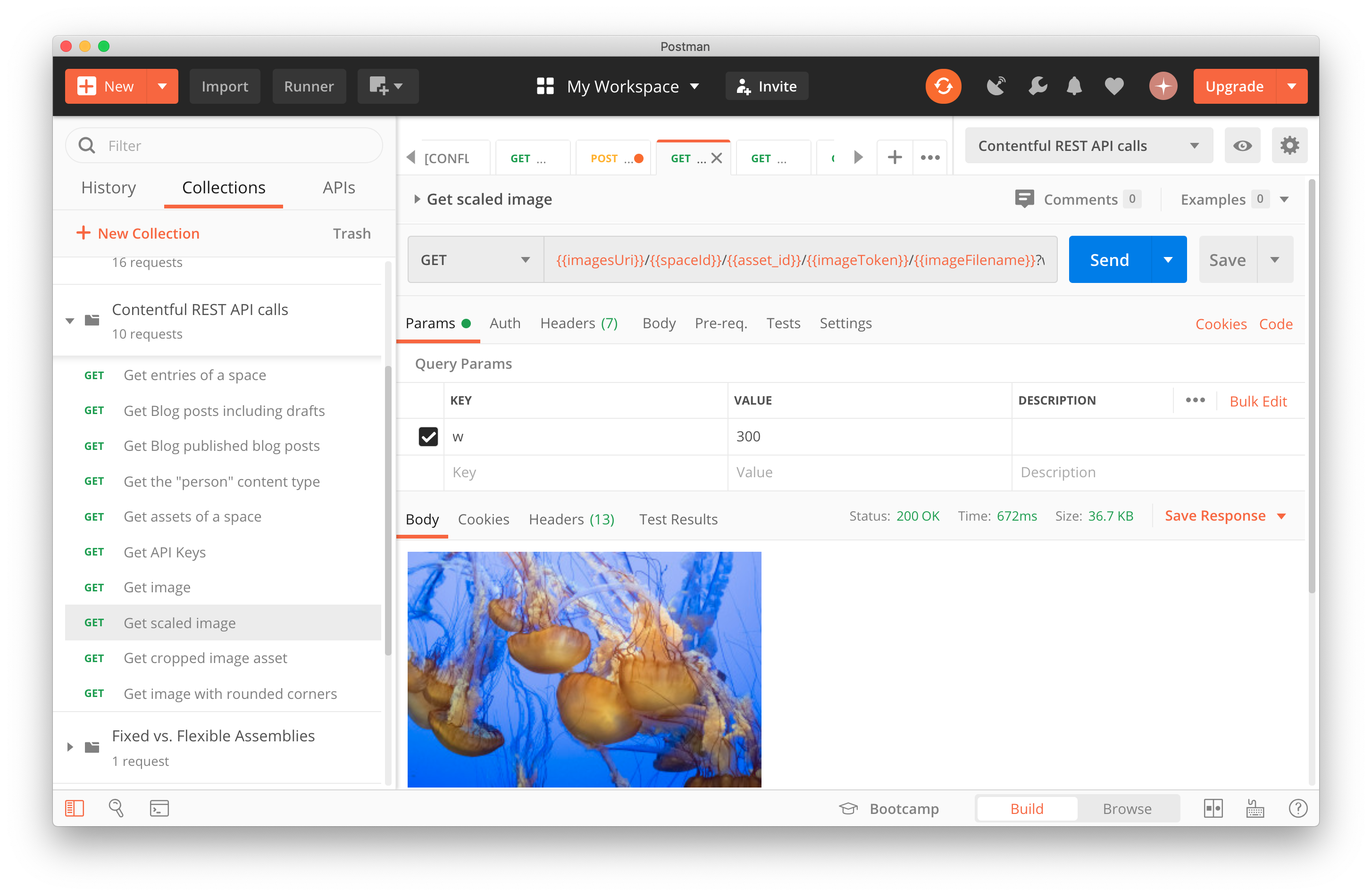Image resolution: width=1372 pixels, height=896 pixels.
Task: Open the Contentful REST API calls environment dropdown
Action: click(1088, 146)
